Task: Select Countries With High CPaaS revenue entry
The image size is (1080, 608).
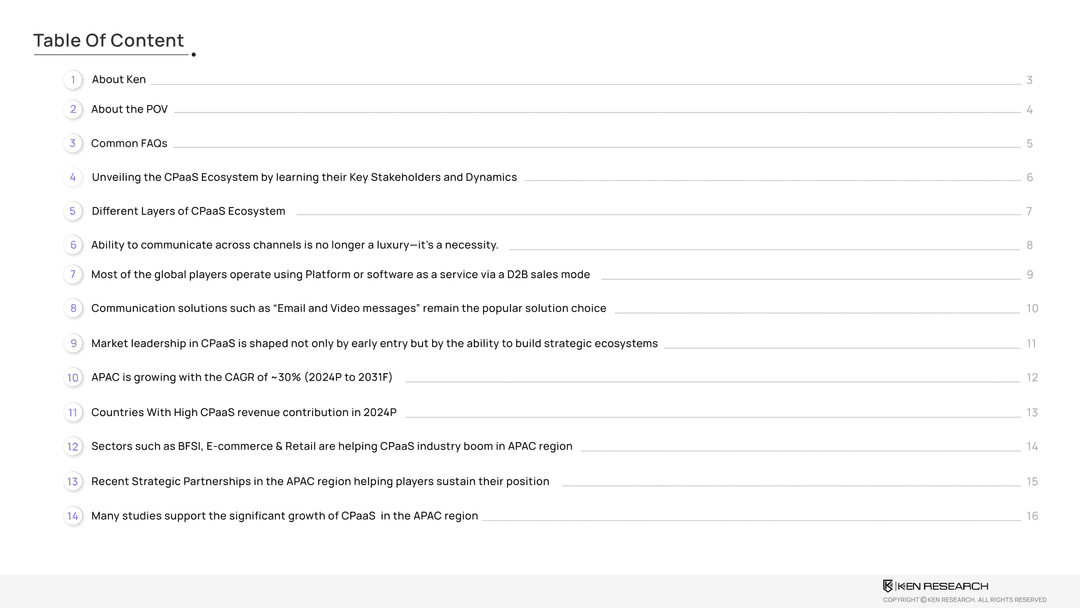Action: click(x=243, y=413)
